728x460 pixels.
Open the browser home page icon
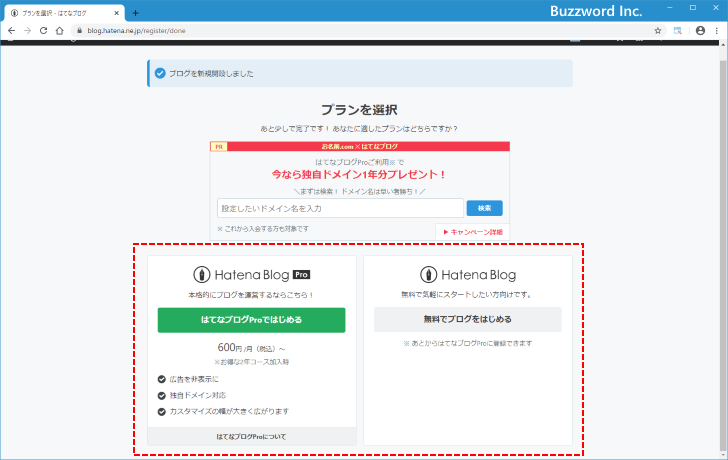(x=59, y=31)
